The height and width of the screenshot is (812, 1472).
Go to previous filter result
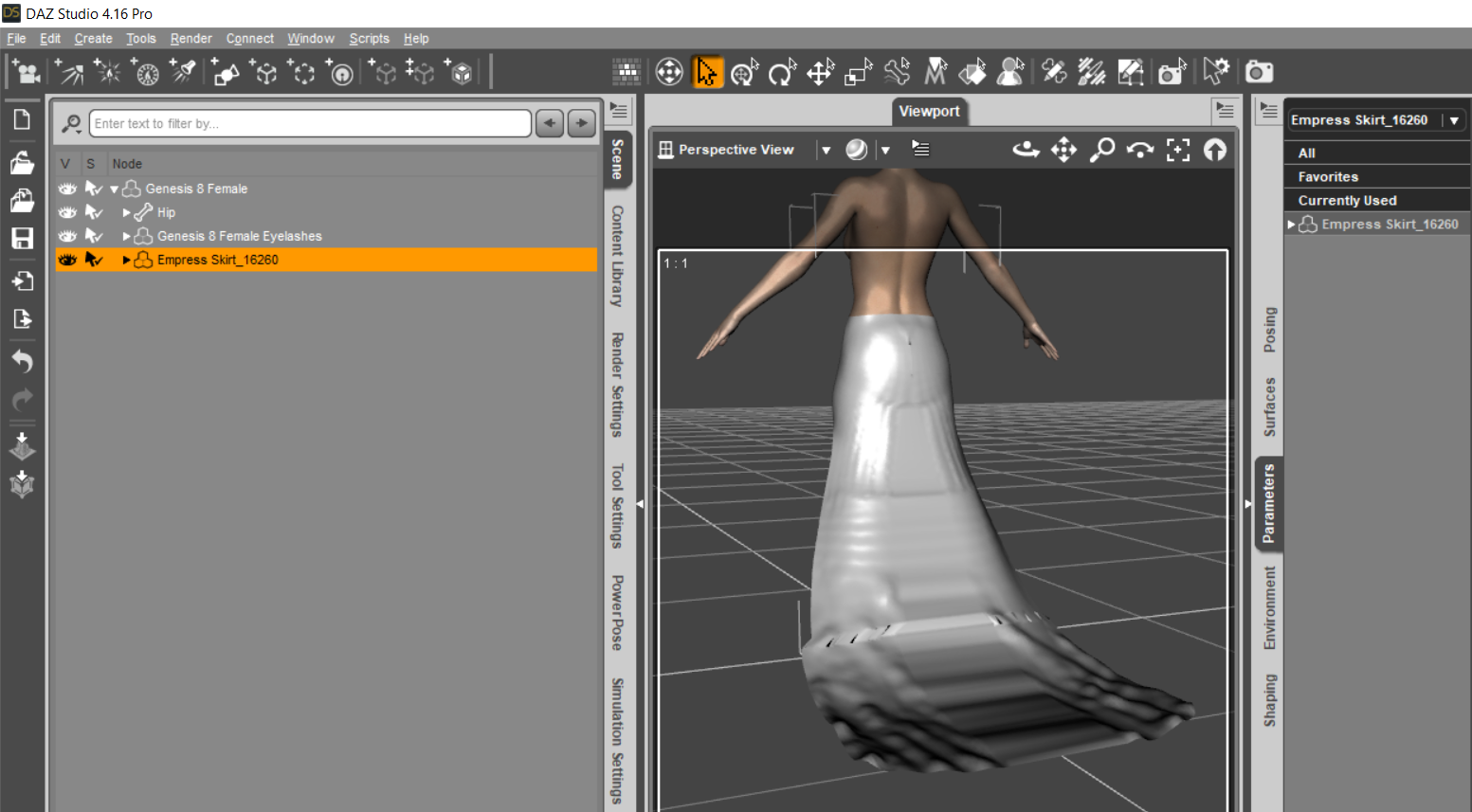pos(550,123)
